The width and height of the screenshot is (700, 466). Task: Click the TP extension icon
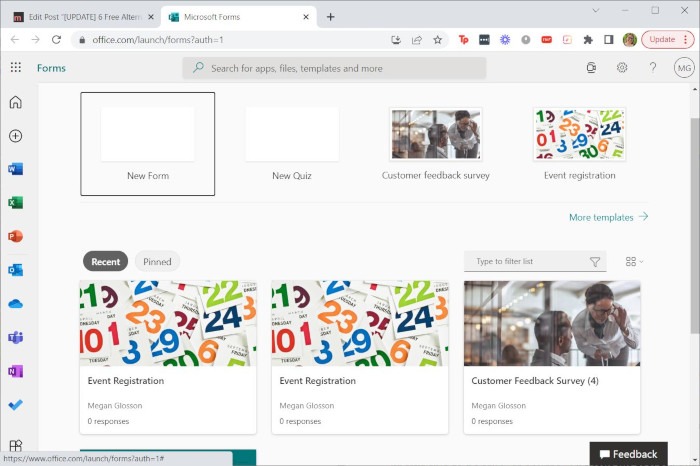pyautogui.click(x=463, y=40)
